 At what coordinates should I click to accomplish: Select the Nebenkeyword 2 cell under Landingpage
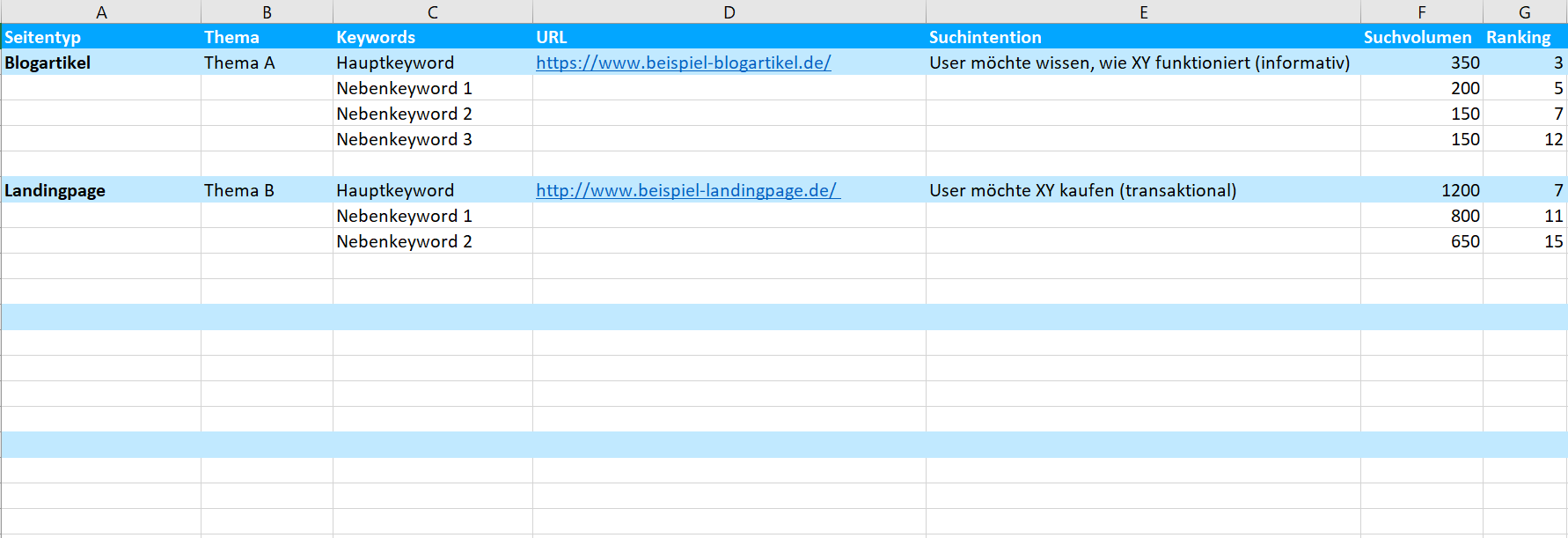coord(403,240)
